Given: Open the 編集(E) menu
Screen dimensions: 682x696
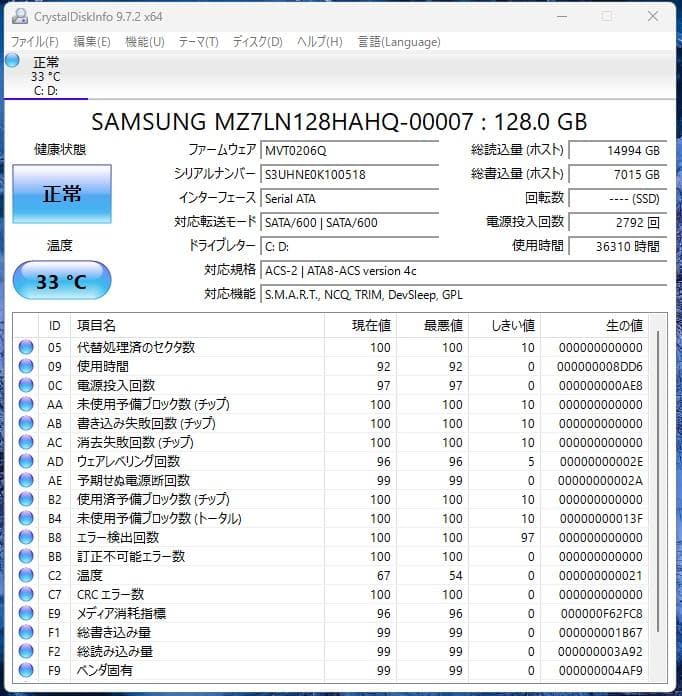Looking at the screenshot, I should click(x=91, y=42).
